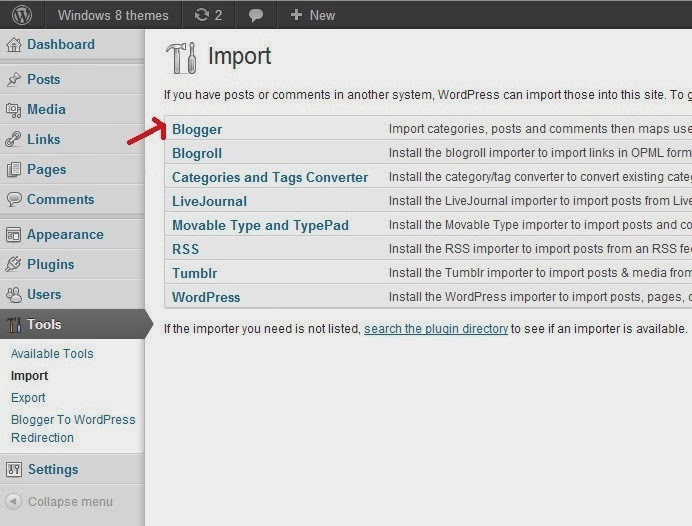Select the Tools menu heading
The height and width of the screenshot is (526, 692).
[44, 325]
